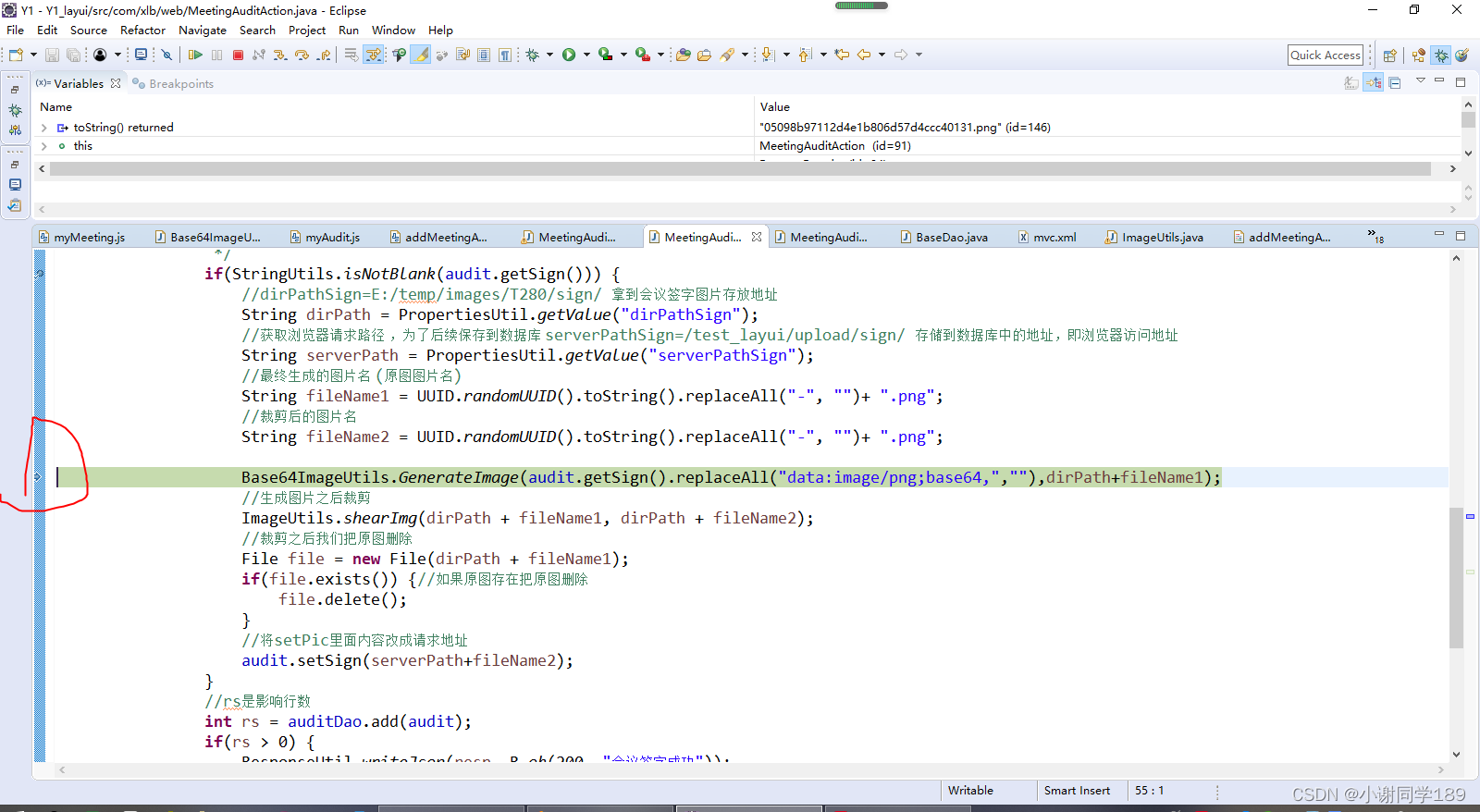Click the Disconnect icon
The width and height of the screenshot is (1480, 812).
(258, 55)
